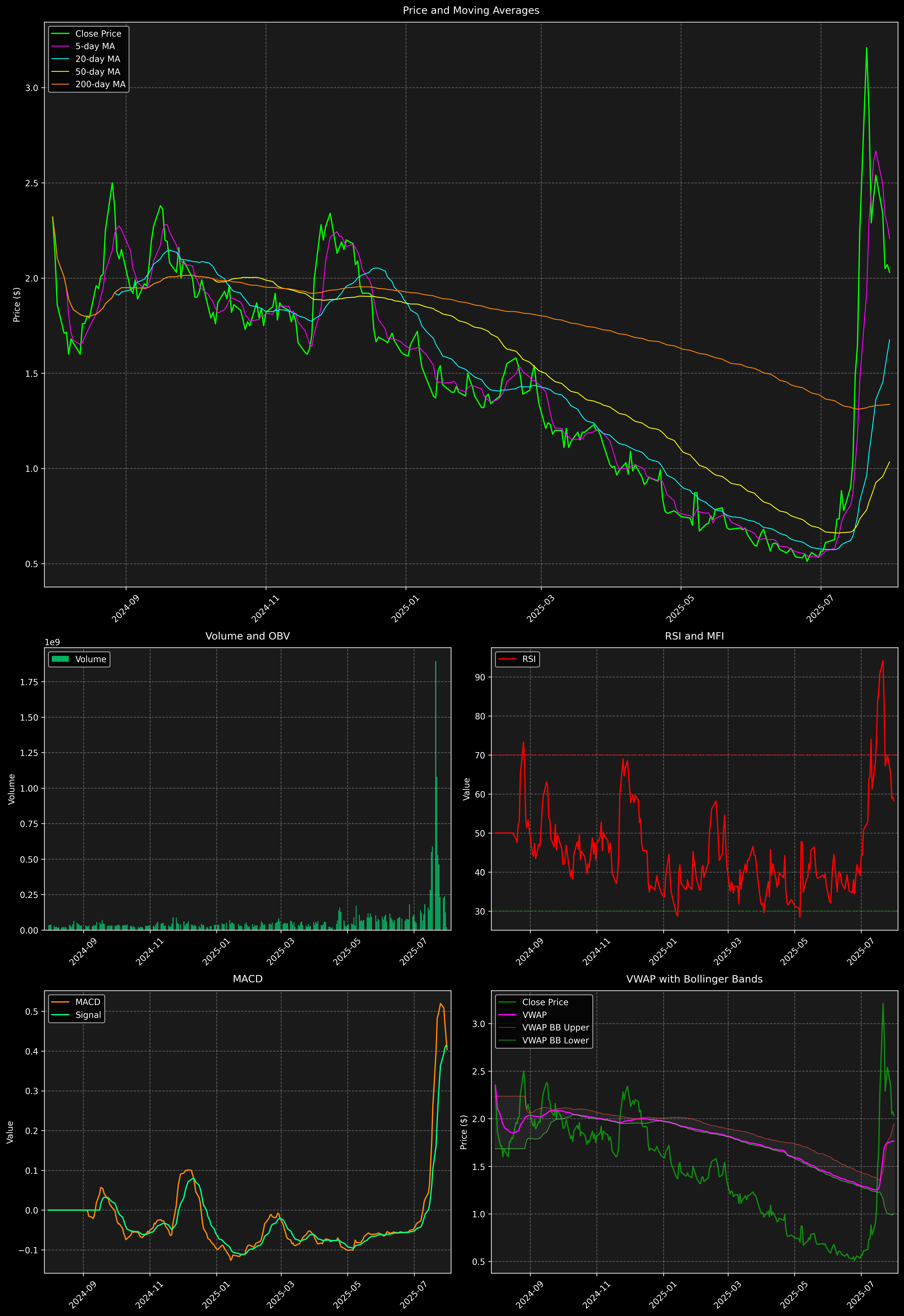The height and width of the screenshot is (1316, 904).
Task: Click the 'Volume and OBV' chart title
Action: [248, 636]
